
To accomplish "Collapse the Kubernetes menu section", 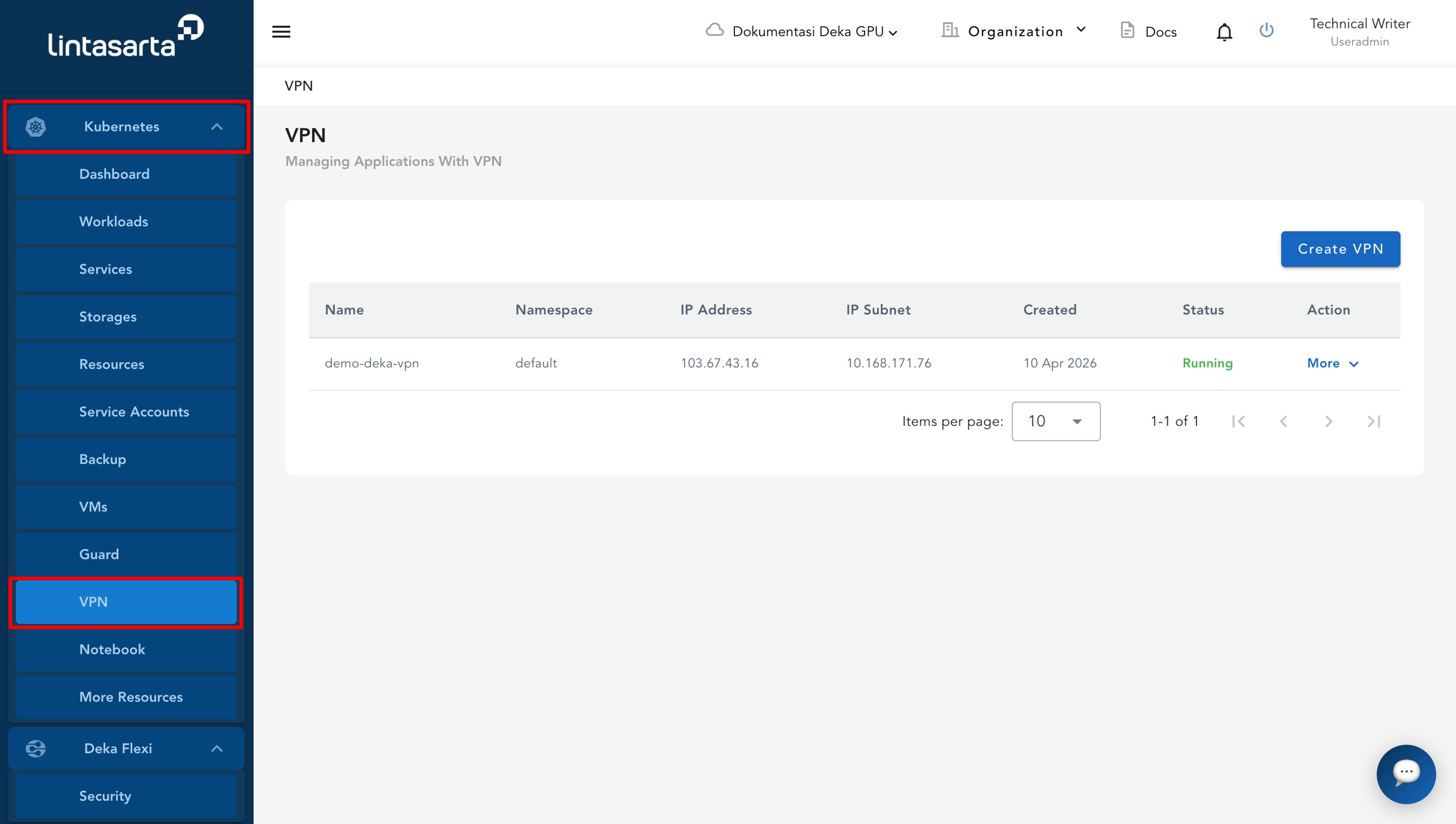I will (x=217, y=127).
